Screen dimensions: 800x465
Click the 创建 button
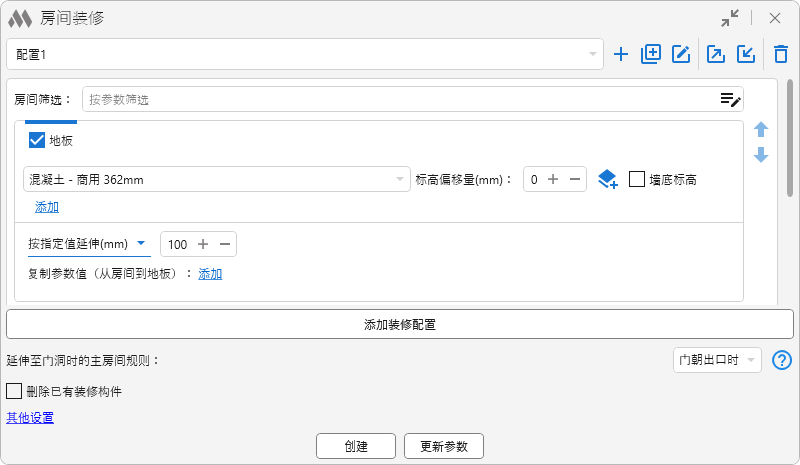tap(356, 446)
